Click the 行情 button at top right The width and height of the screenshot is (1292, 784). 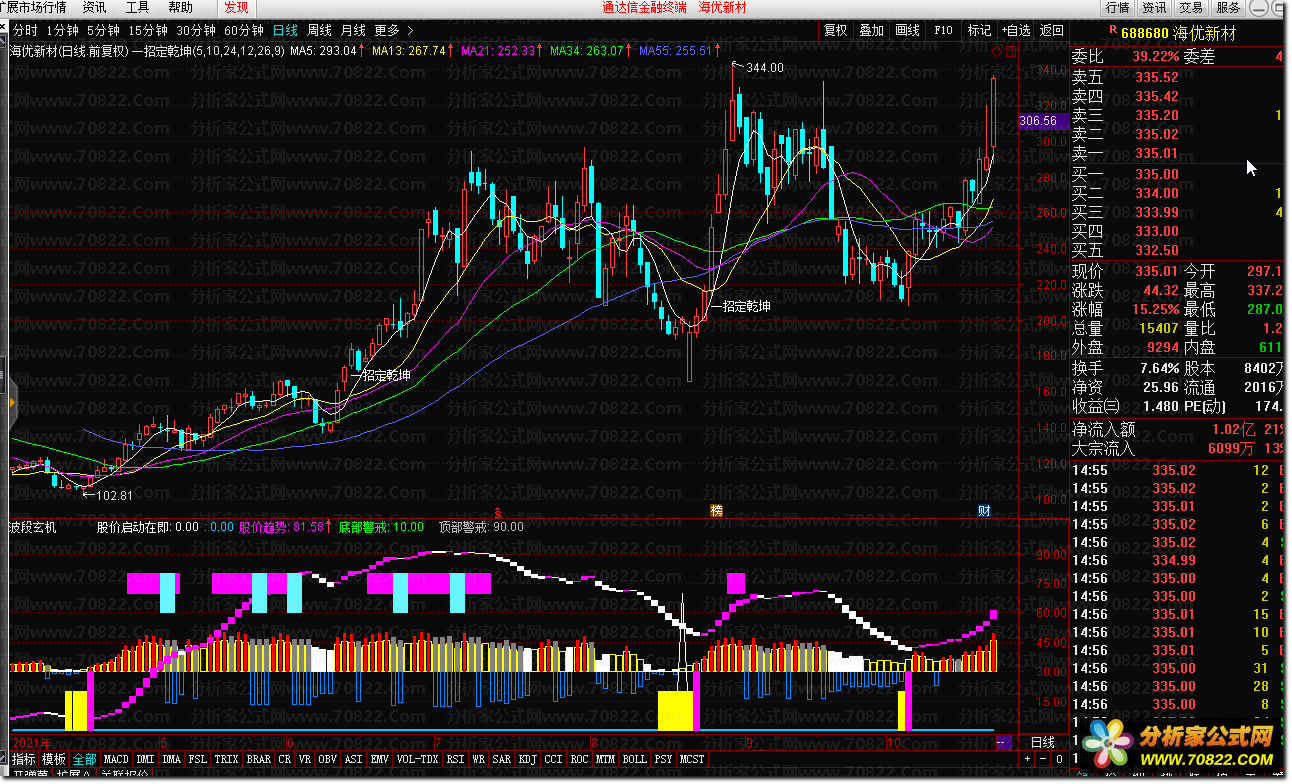(1117, 8)
